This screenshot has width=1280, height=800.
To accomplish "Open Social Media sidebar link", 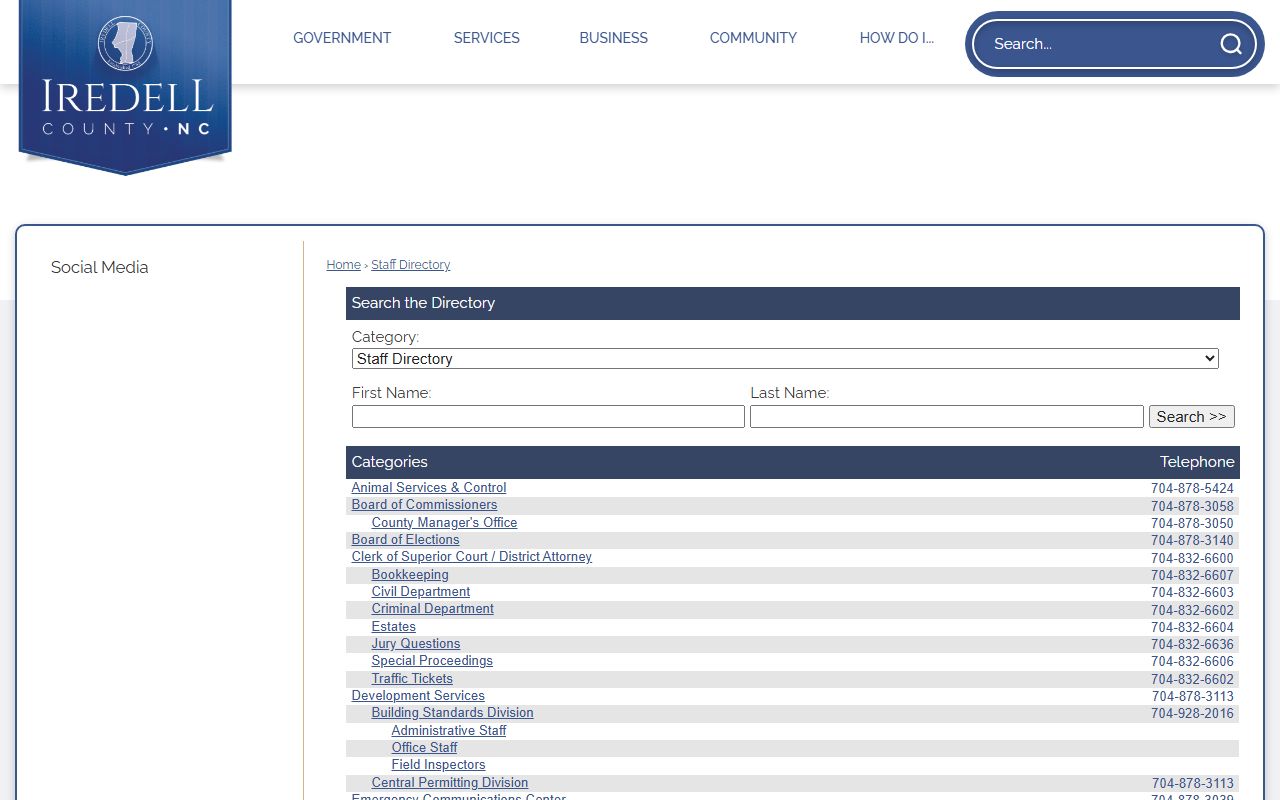I will tap(99, 267).
